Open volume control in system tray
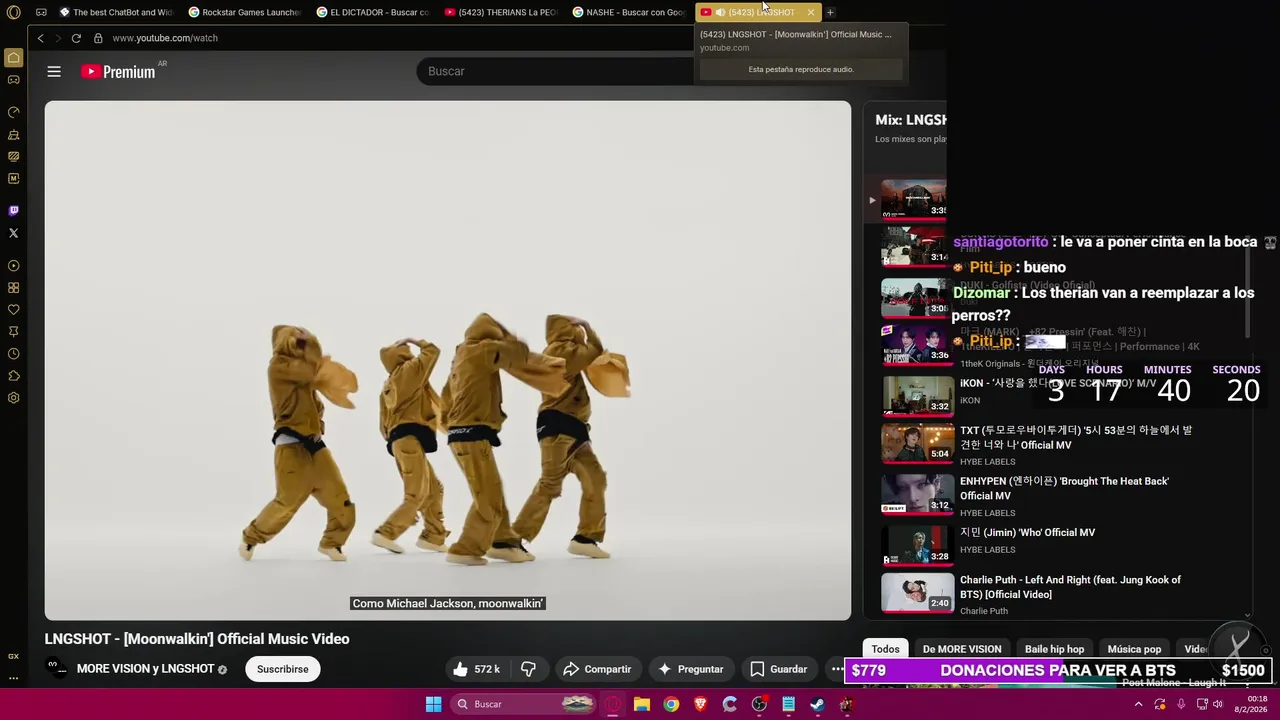1280x720 pixels. click(x=1217, y=704)
